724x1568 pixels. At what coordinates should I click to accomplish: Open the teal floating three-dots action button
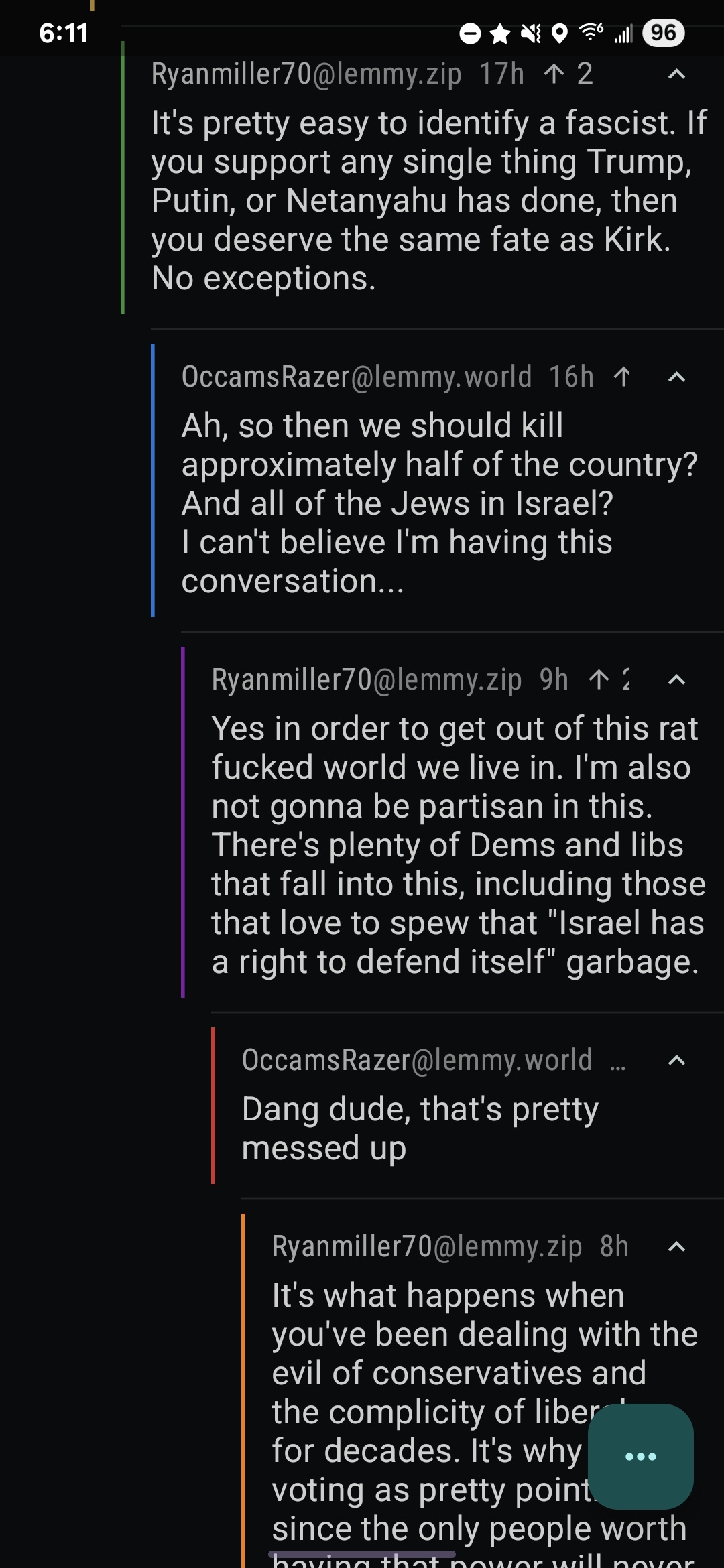pyautogui.click(x=640, y=1456)
